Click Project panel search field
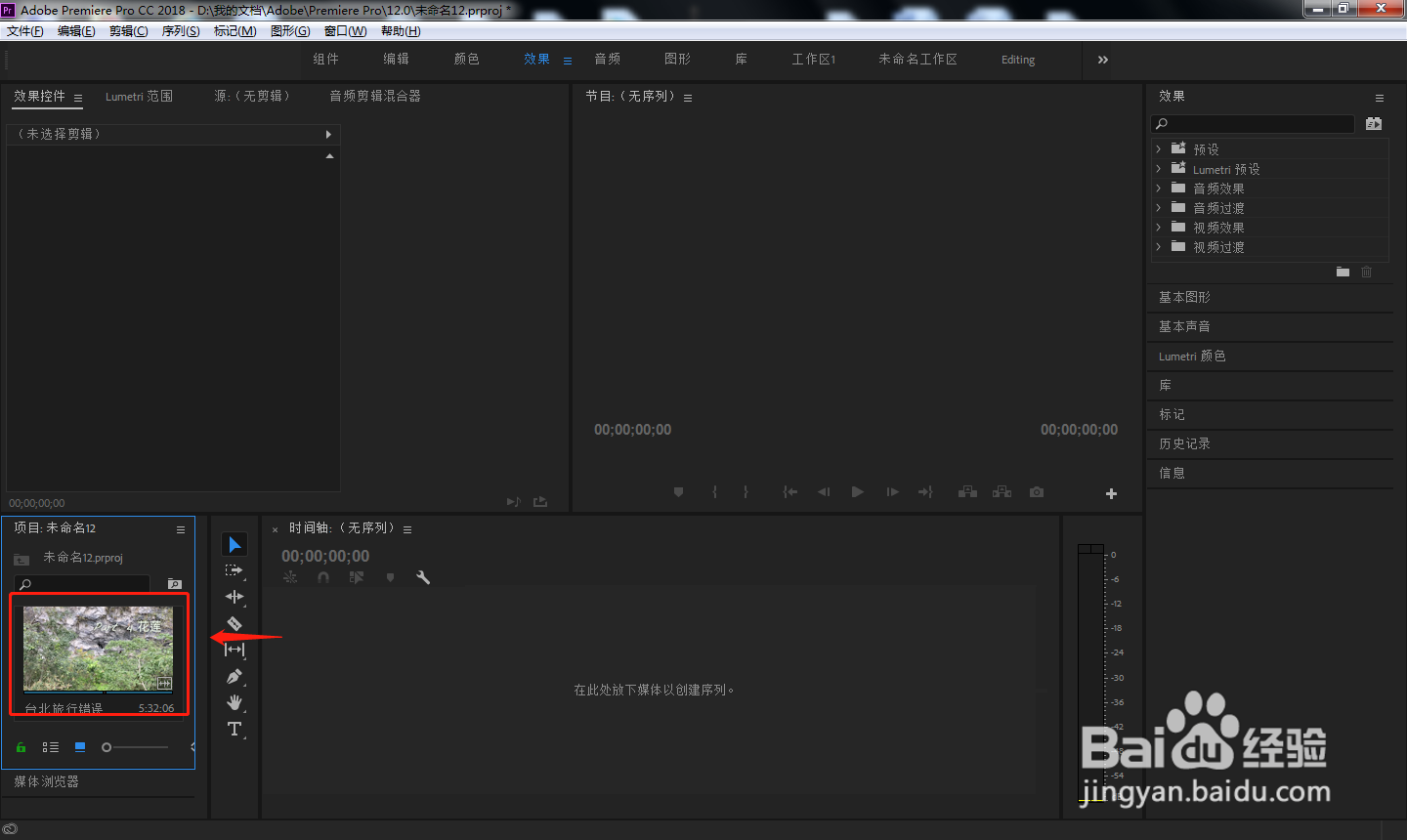Screen dimensions: 1407x840 point(83,584)
